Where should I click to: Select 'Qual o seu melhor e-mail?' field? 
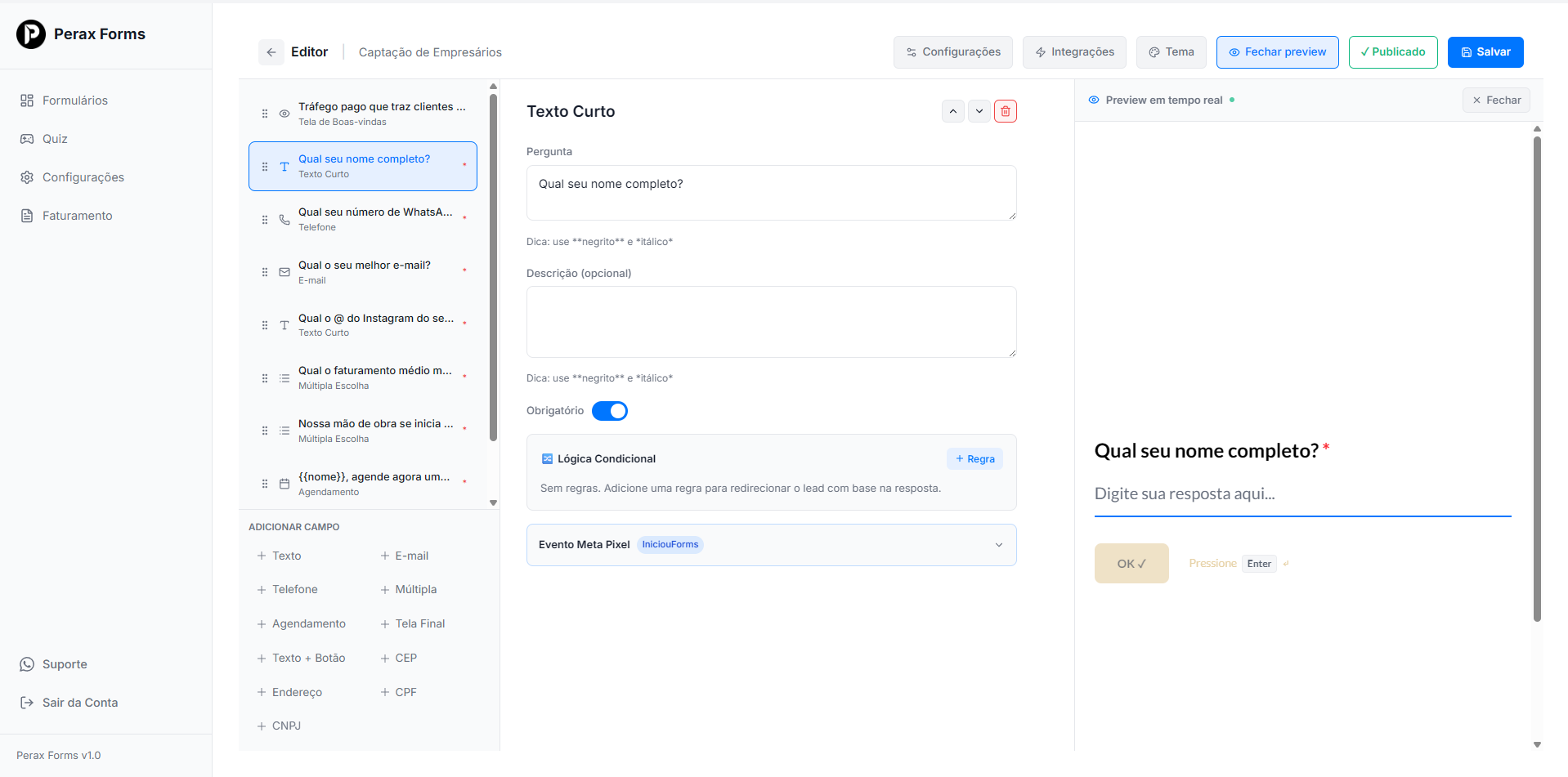[x=363, y=272]
